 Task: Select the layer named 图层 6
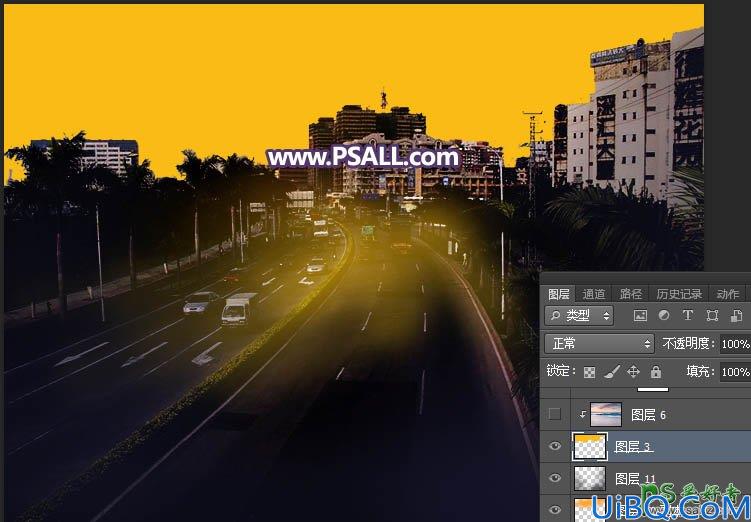[x=649, y=415]
